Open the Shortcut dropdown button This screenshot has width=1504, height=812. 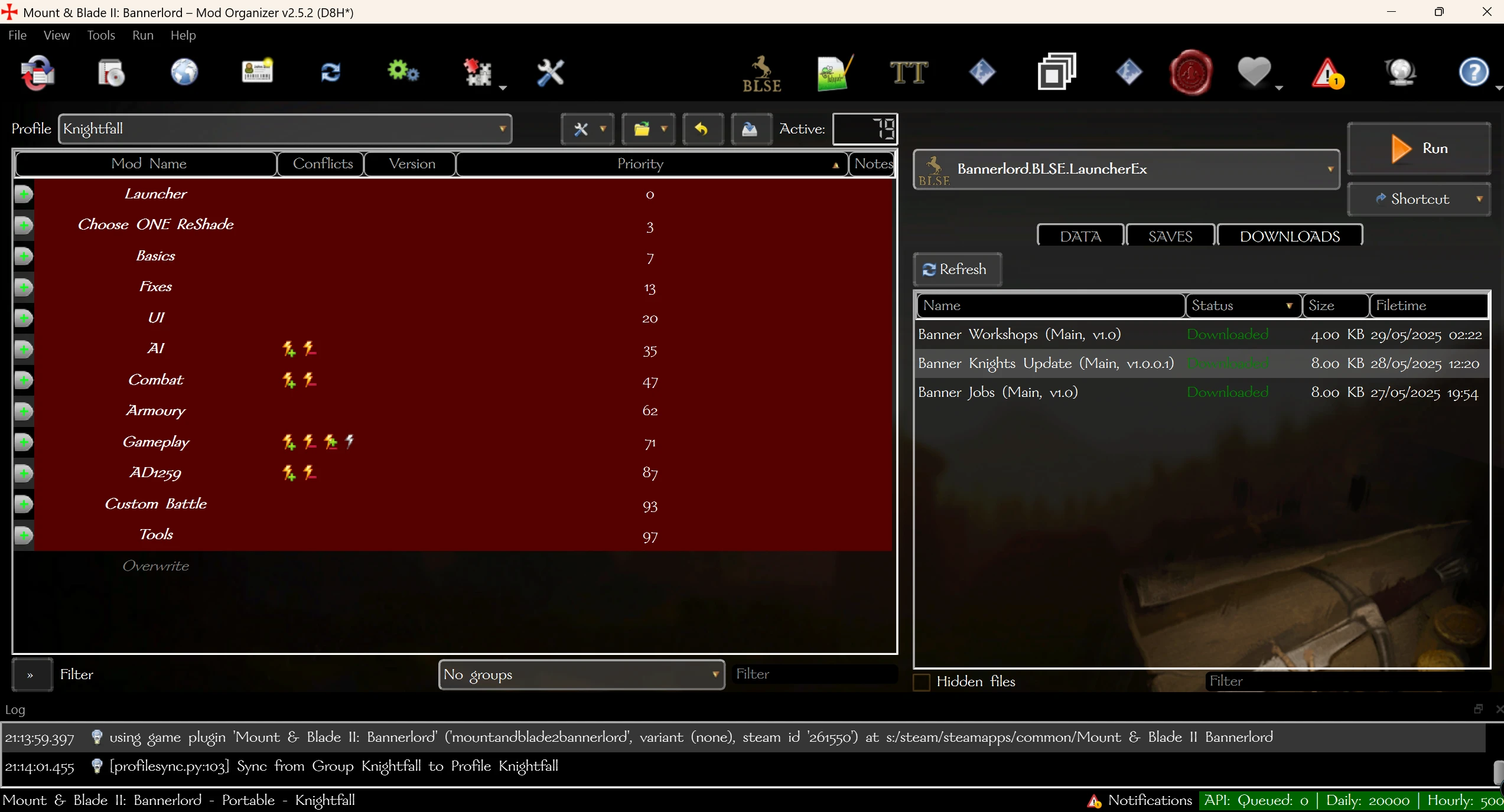point(1419,199)
